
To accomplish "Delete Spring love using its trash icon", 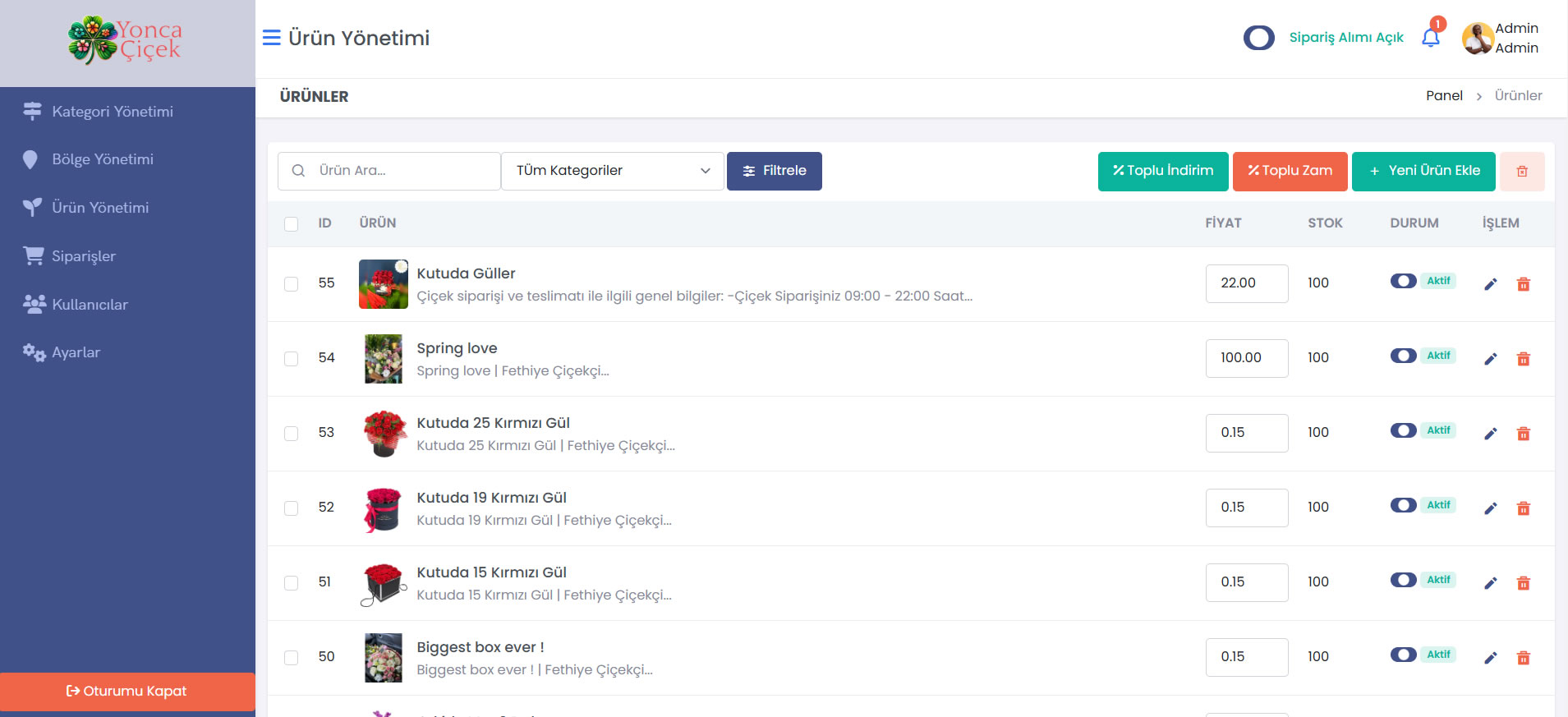I will (1523, 359).
